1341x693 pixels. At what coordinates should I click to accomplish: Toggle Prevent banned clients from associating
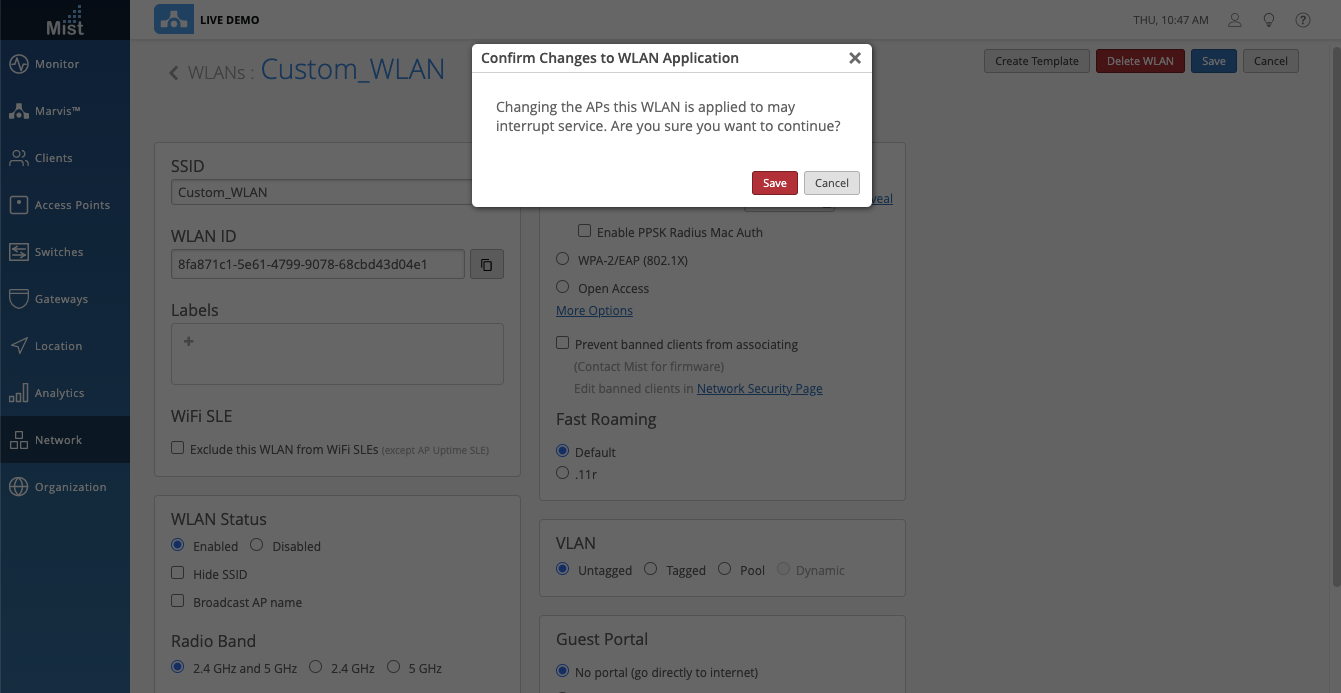pos(563,343)
